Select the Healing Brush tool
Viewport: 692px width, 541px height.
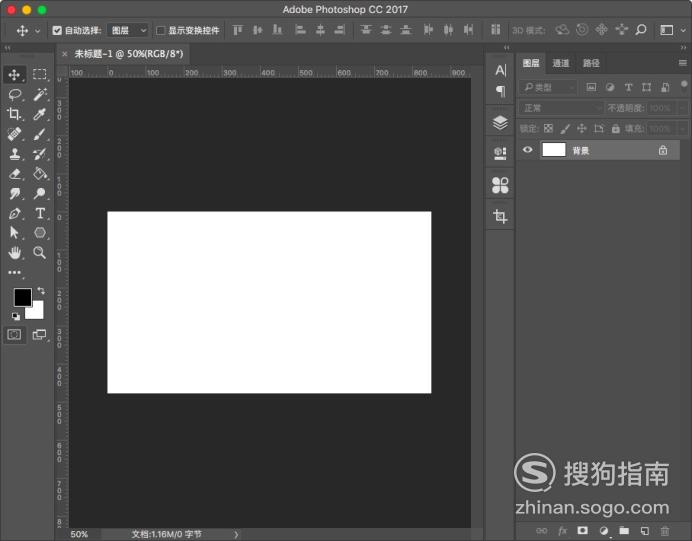coord(15,134)
